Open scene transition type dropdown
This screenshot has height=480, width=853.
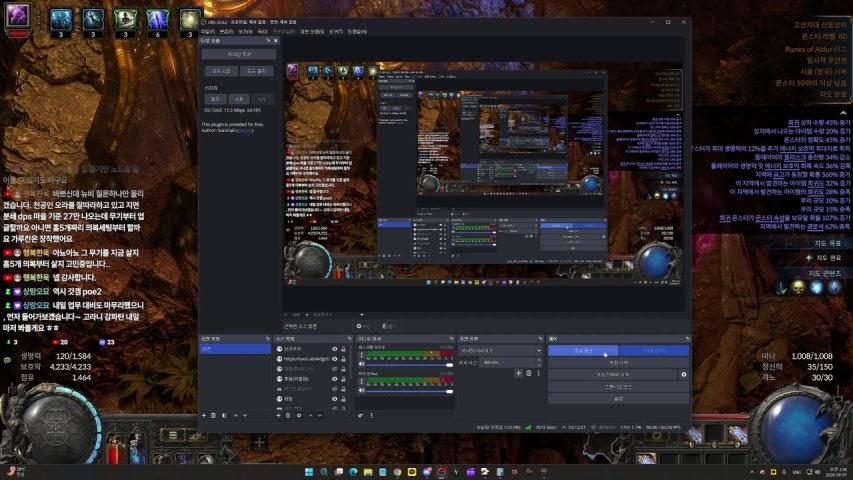click(500, 350)
